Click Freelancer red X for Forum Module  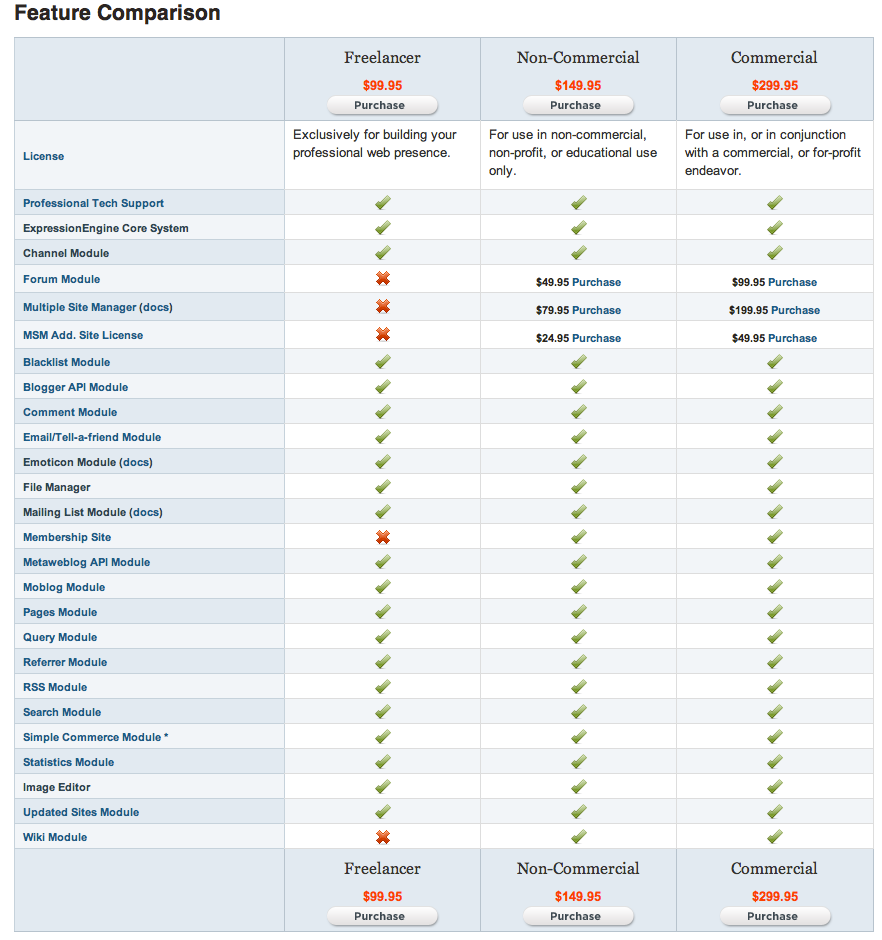pos(382,279)
